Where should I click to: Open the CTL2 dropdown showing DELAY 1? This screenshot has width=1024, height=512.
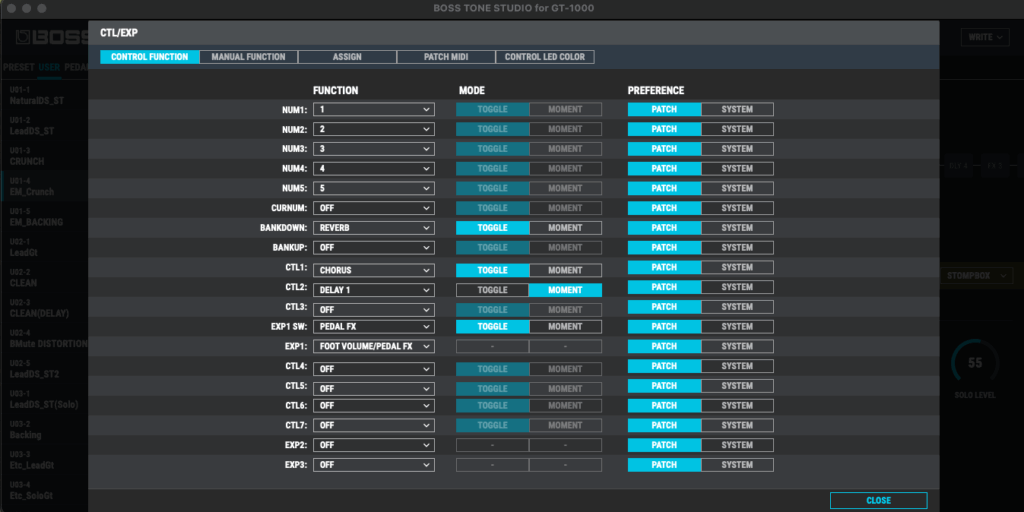click(374, 289)
